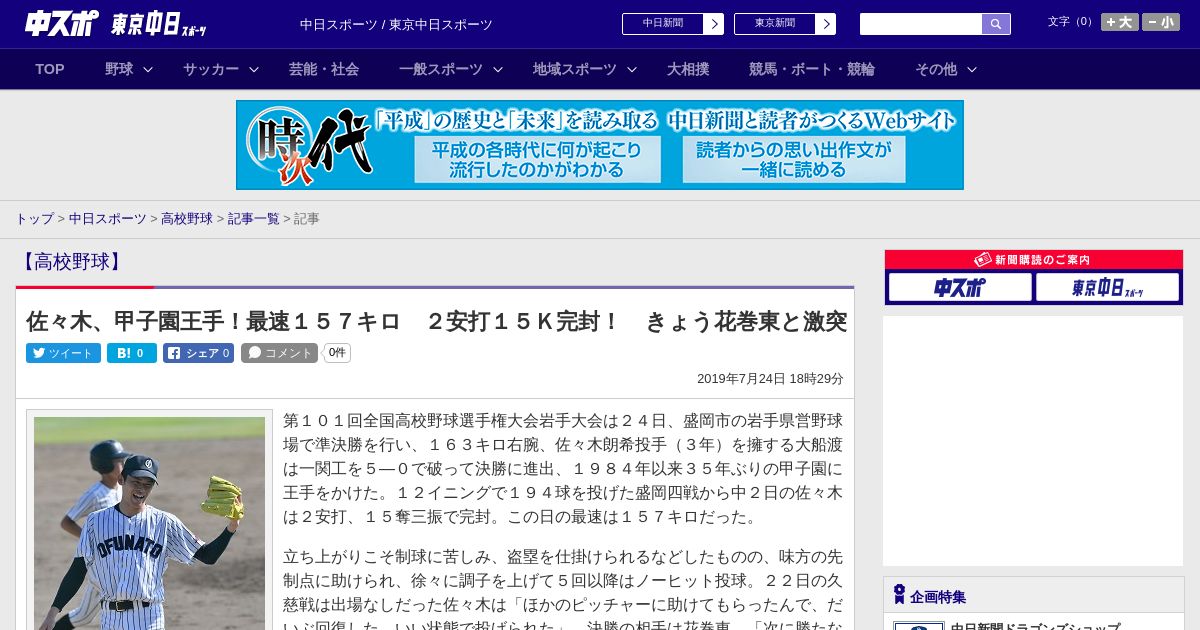Click the article date 2019年7月24日
This screenshot has width=1200, height=630.
pos(770,379)
